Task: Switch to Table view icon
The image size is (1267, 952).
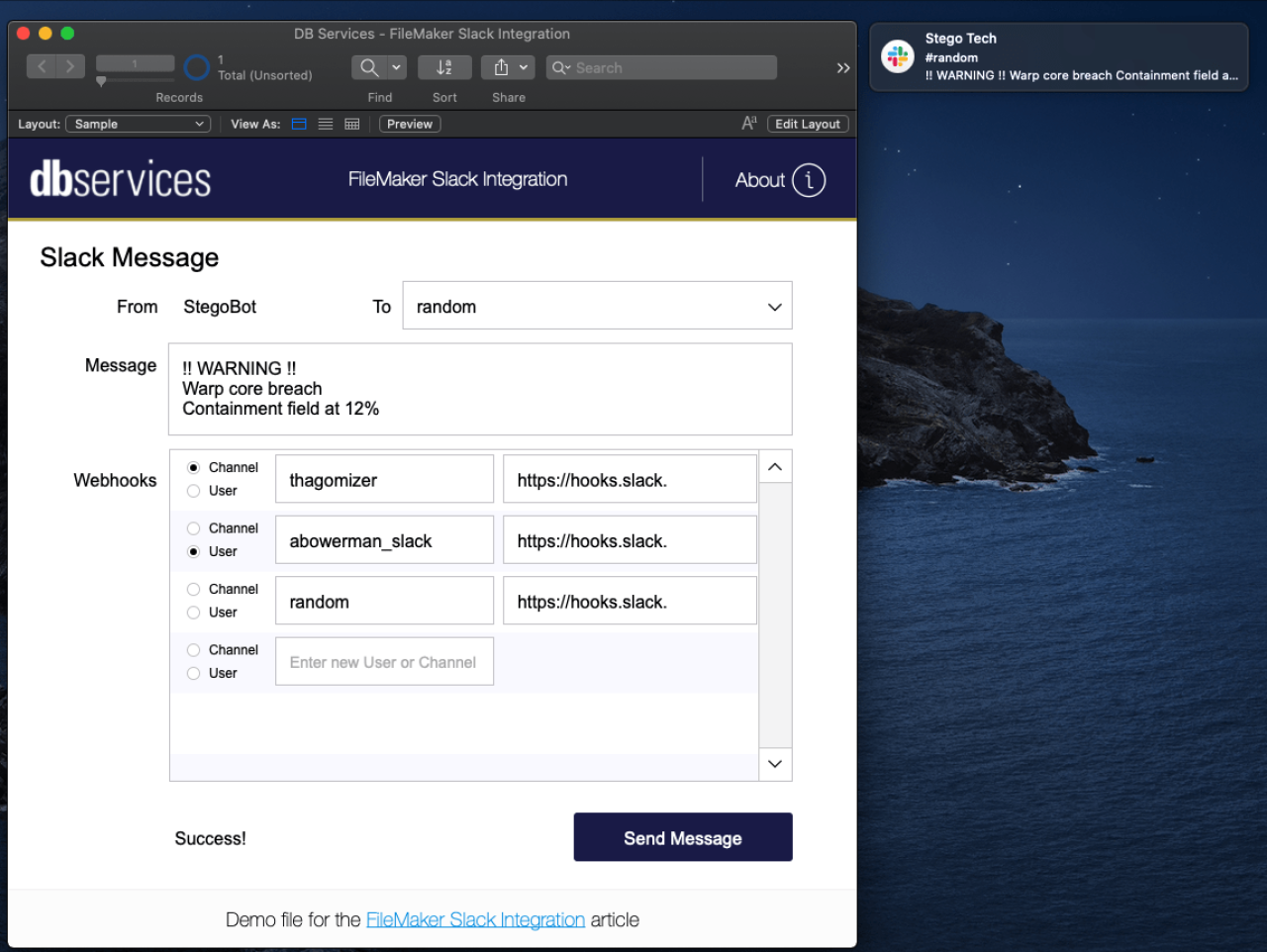Action: pos(352,124)
